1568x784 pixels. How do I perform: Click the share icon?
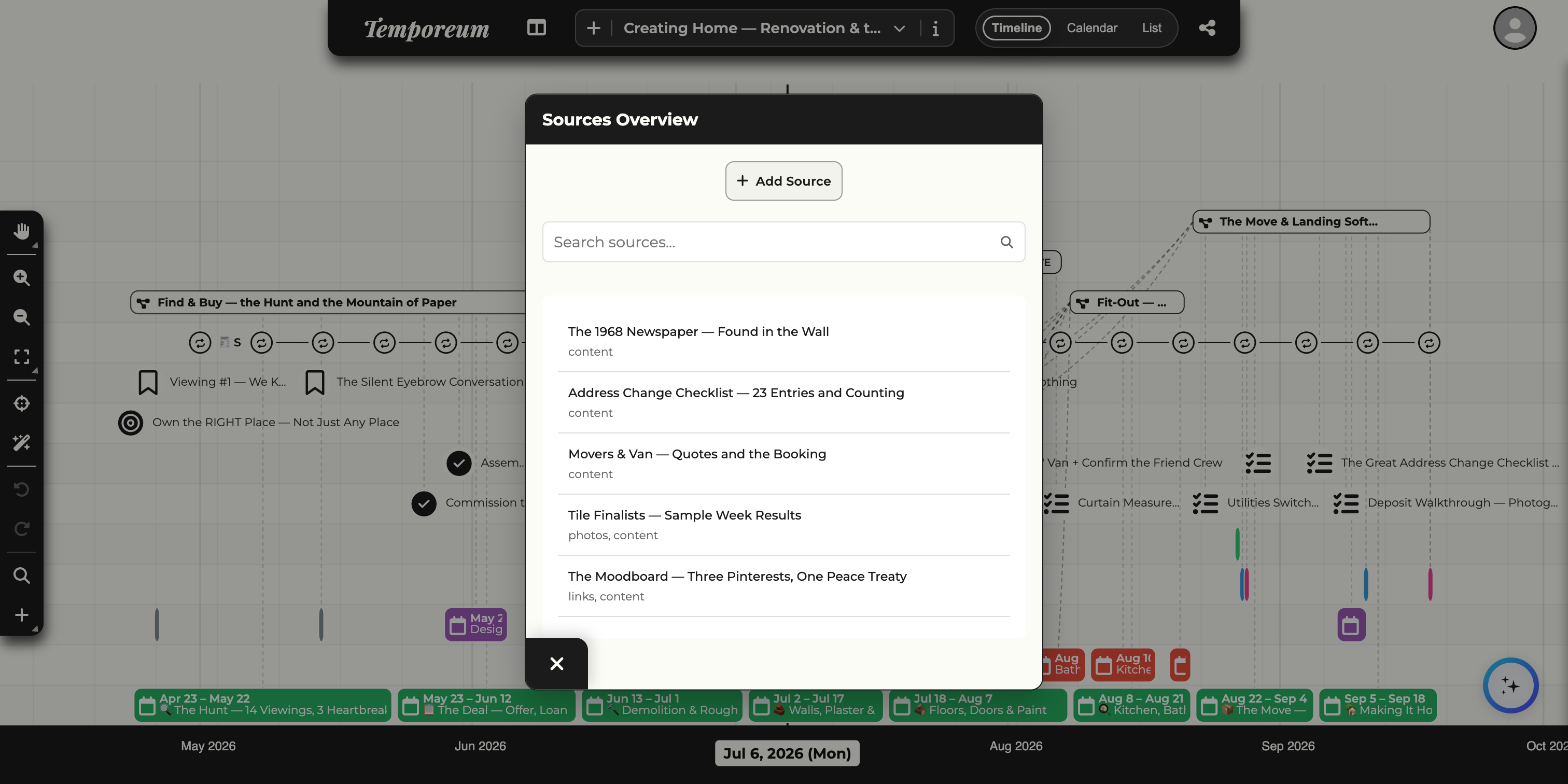pyautogui.click(x=1207, y=28)
